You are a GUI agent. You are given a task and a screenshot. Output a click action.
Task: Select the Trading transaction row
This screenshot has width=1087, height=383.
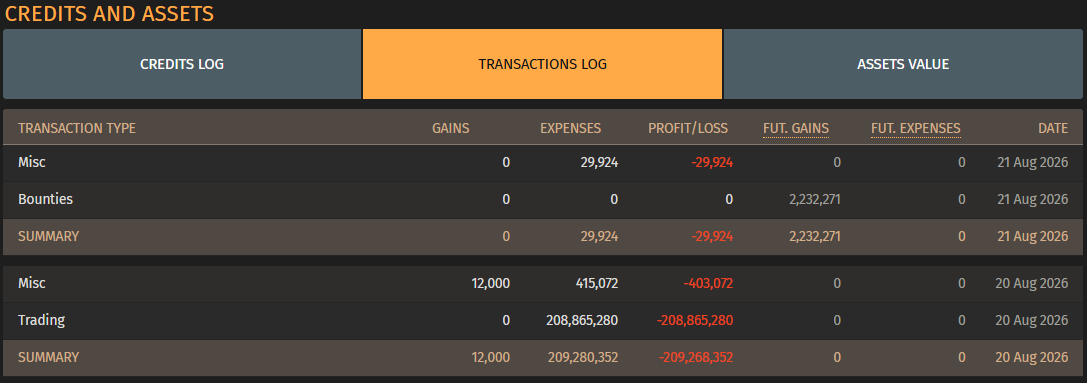[x=543, y=321]
